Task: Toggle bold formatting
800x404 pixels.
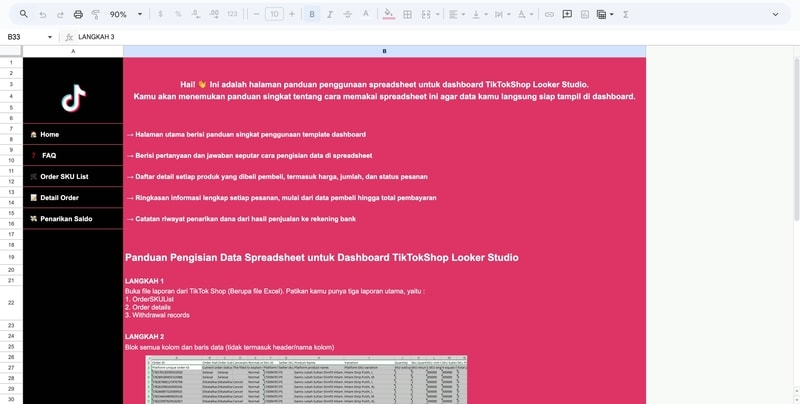Action: [312, 15]
